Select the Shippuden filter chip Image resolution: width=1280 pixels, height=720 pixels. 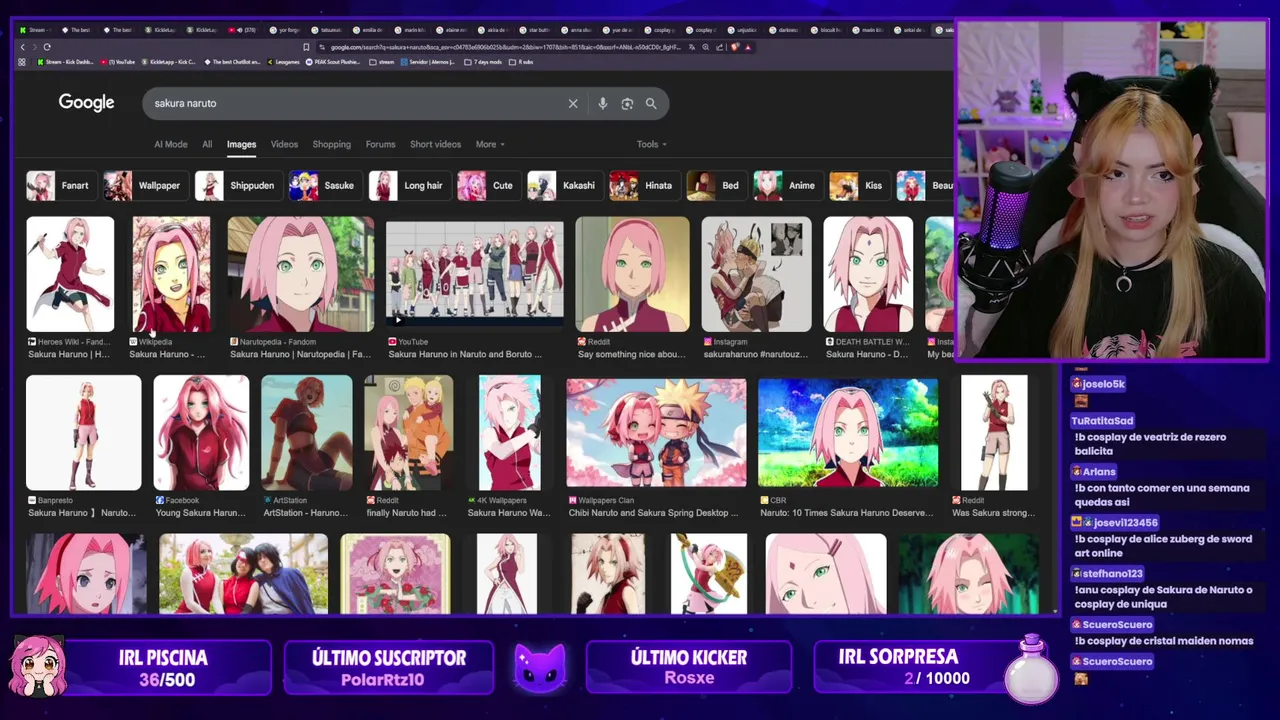pyautogui.click(x=238, y=185)
